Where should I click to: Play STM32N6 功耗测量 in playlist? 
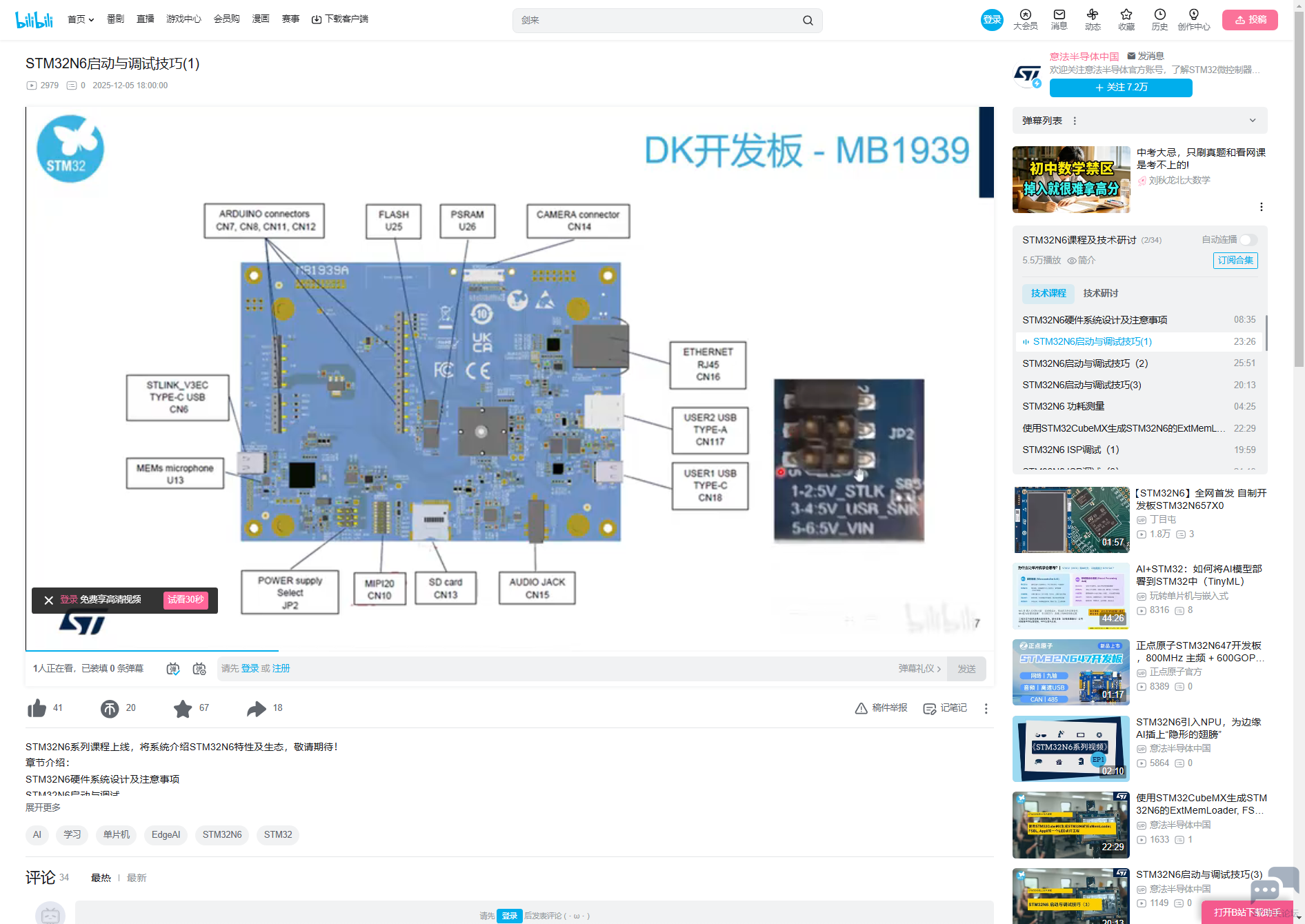click(1139, 407)
